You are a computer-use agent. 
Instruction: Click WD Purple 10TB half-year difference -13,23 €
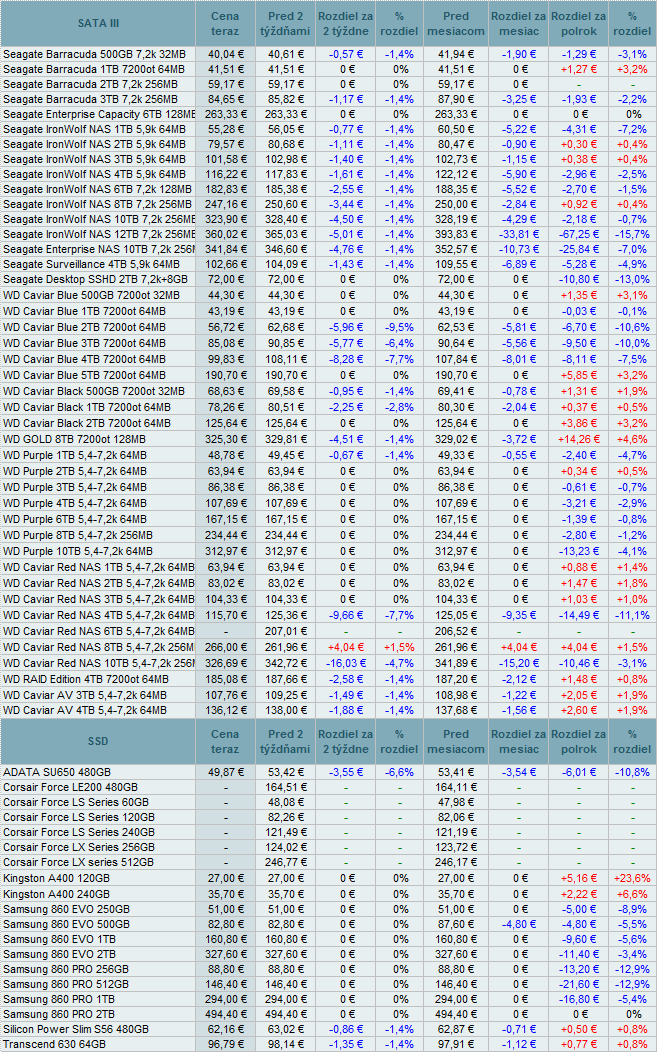578,552
